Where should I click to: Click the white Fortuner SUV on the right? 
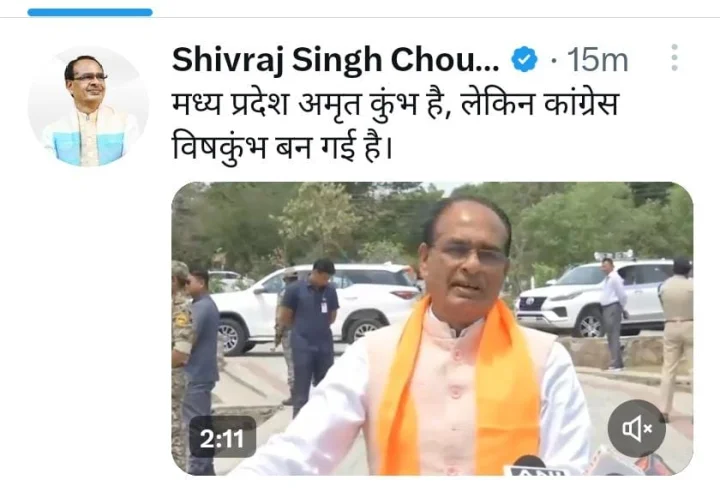590,297
